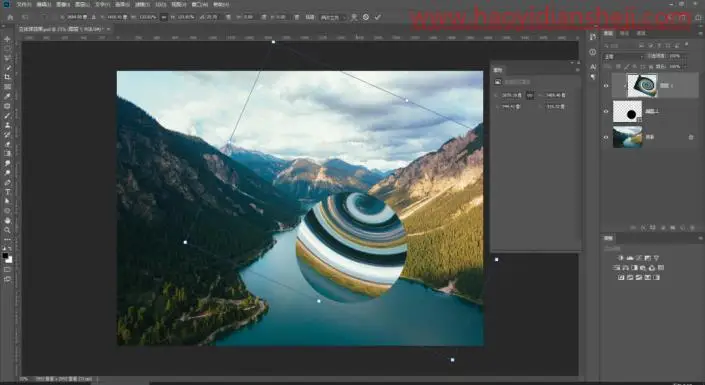The image size is (705, 385).
Task: Commit the transform with the checkmark
Action: click(x=378, y=17)
